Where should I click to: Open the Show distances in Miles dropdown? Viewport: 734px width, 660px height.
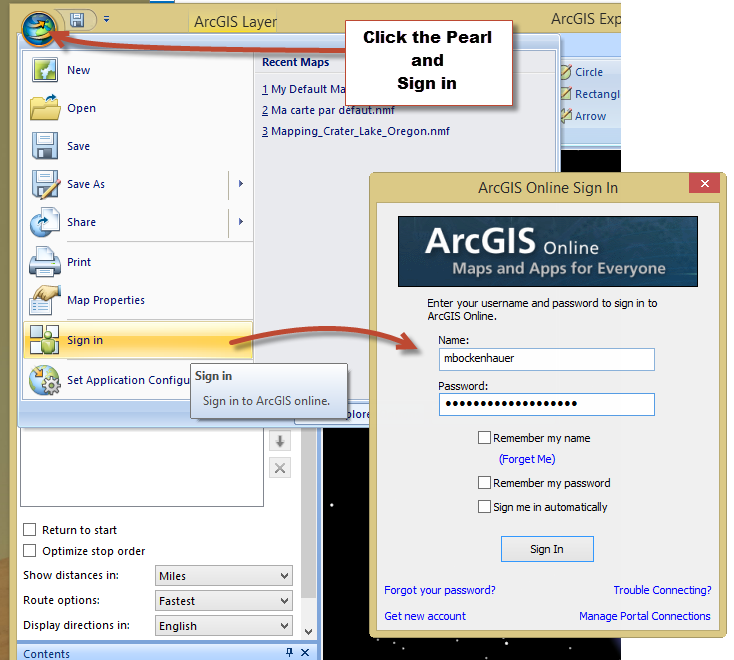(224, 576)
